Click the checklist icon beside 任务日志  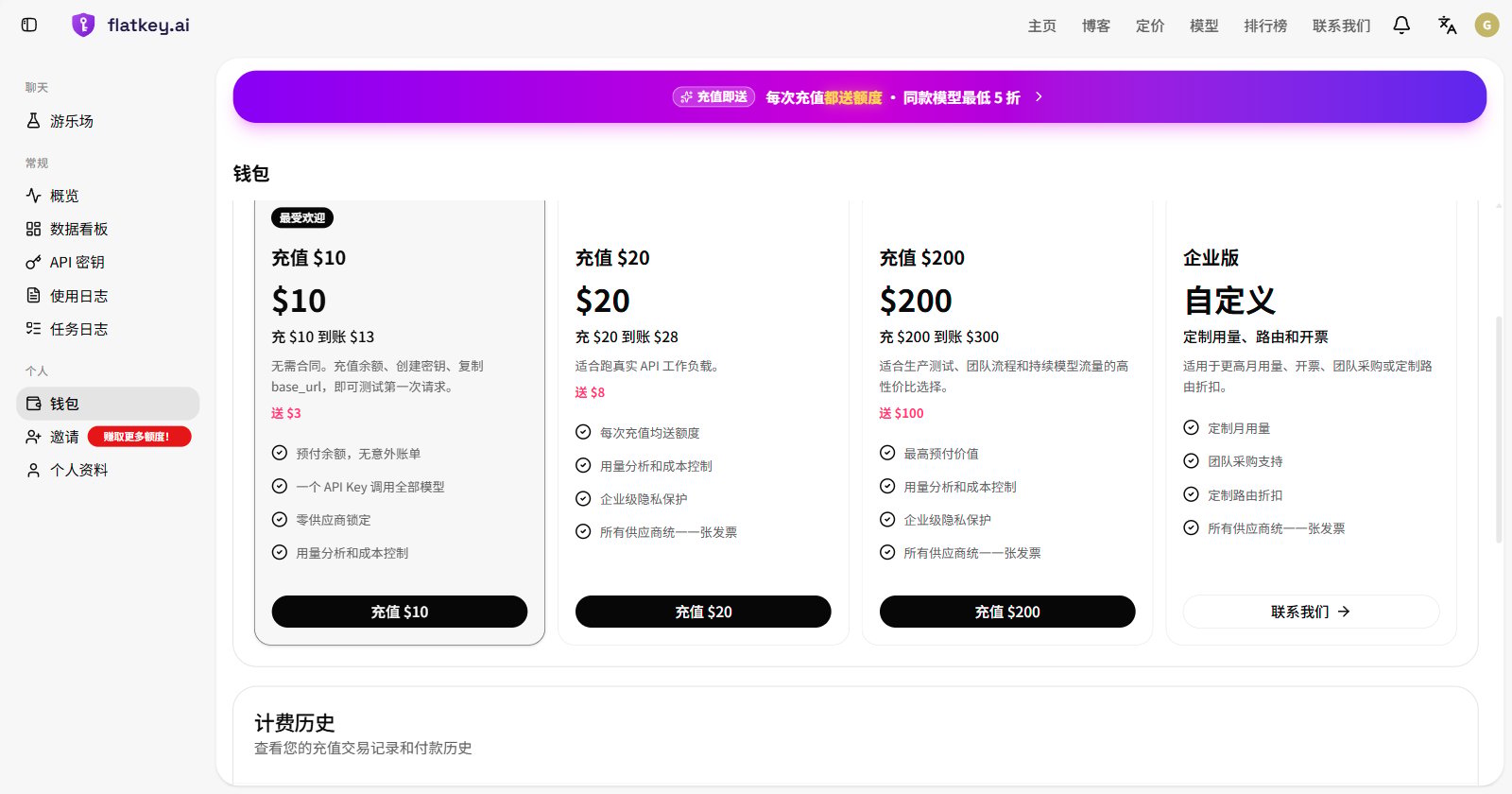[33, 329]
